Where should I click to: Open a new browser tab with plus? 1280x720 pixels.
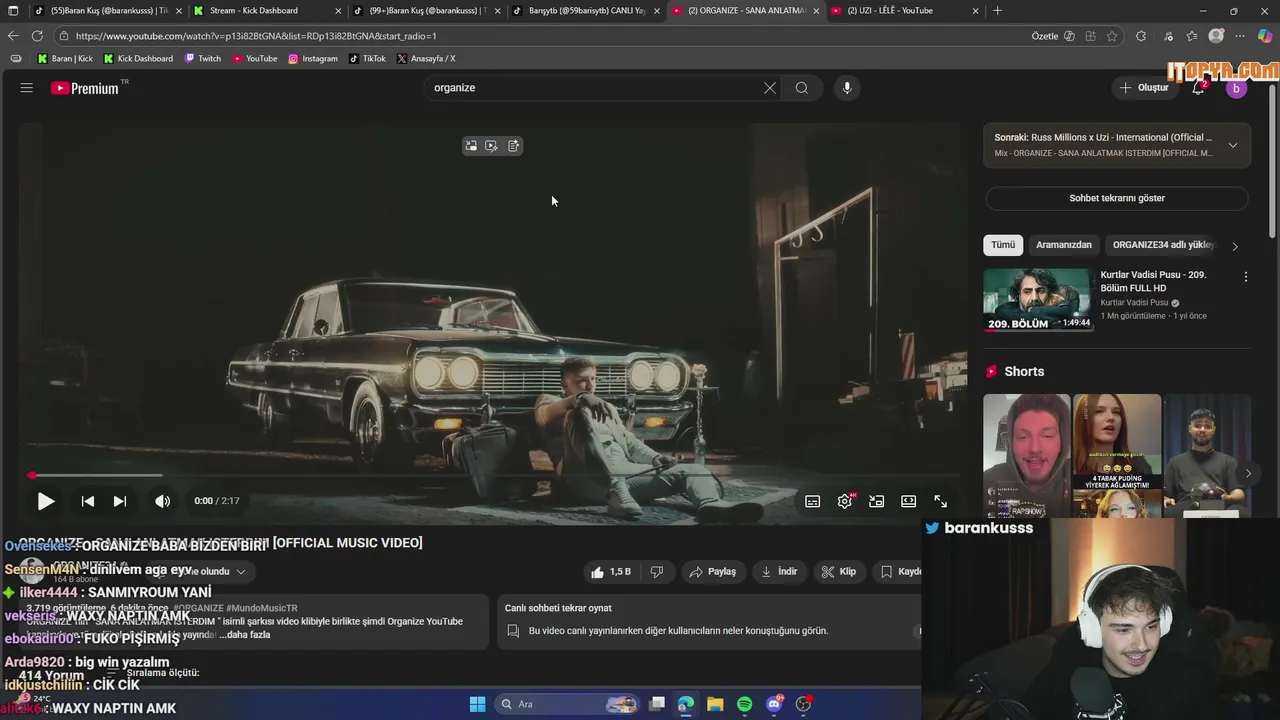[997, 11]
